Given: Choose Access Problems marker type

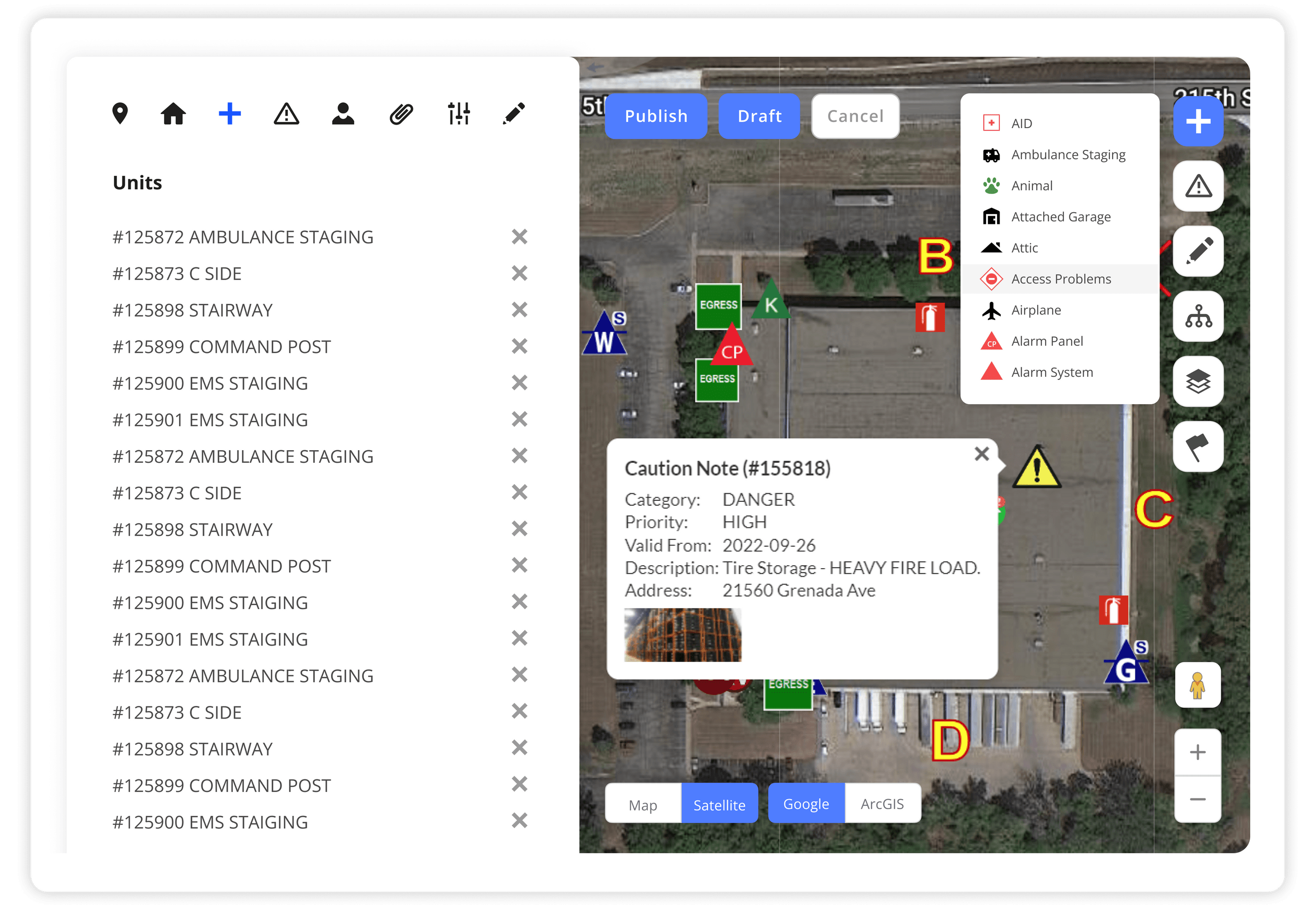Looking at the screenshot, I should point(1061,279).
